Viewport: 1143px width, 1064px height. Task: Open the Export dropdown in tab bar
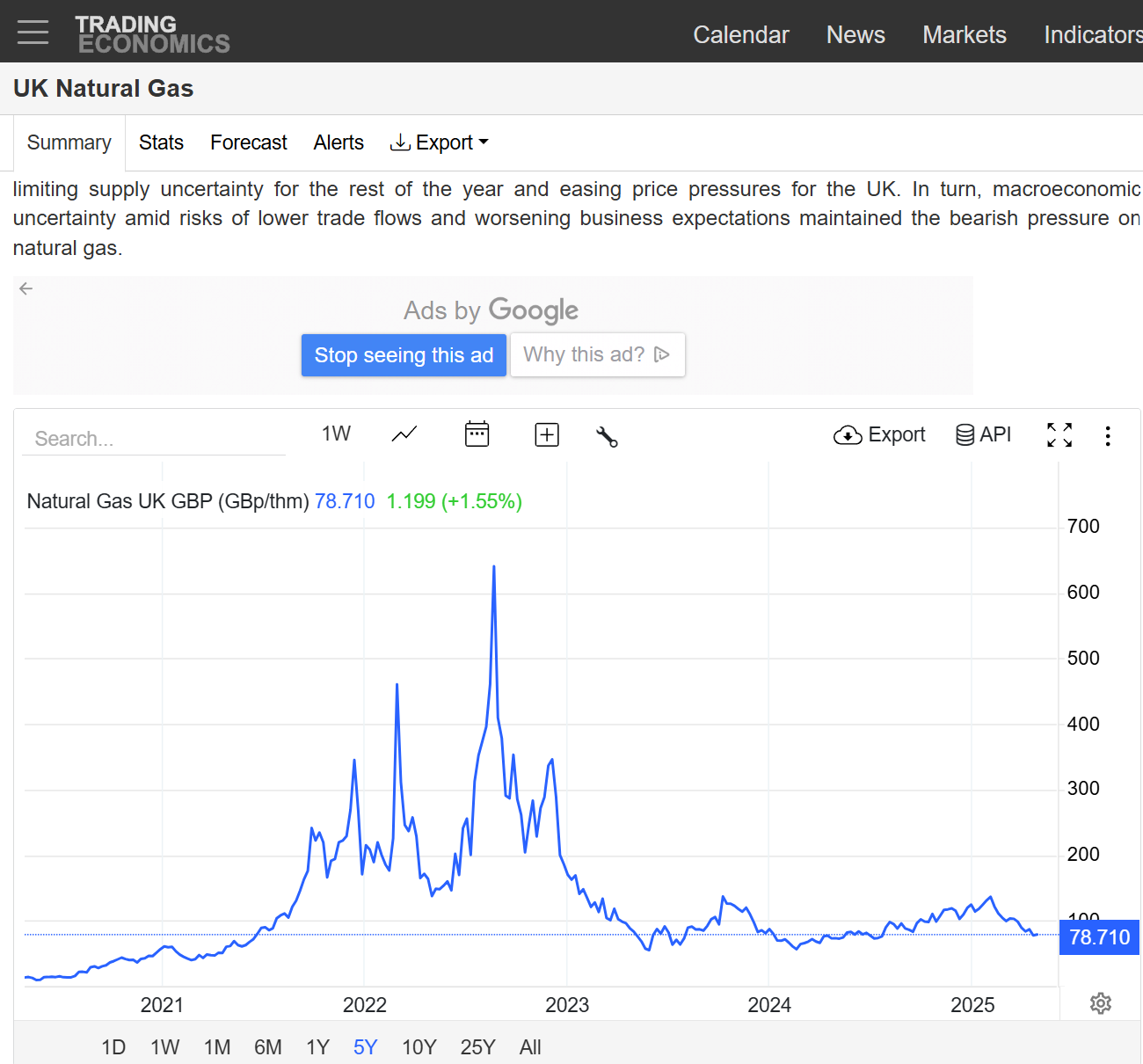(x=440, y=142)
